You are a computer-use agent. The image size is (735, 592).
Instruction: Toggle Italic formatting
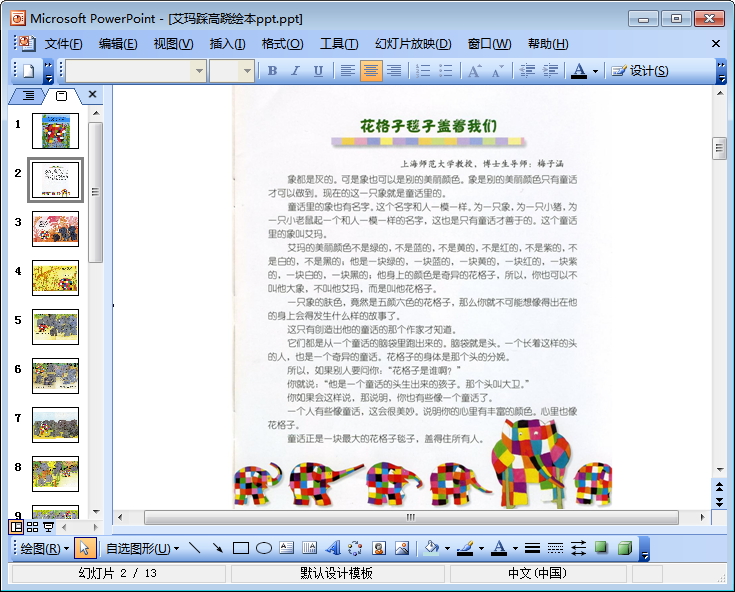point(295,71)
